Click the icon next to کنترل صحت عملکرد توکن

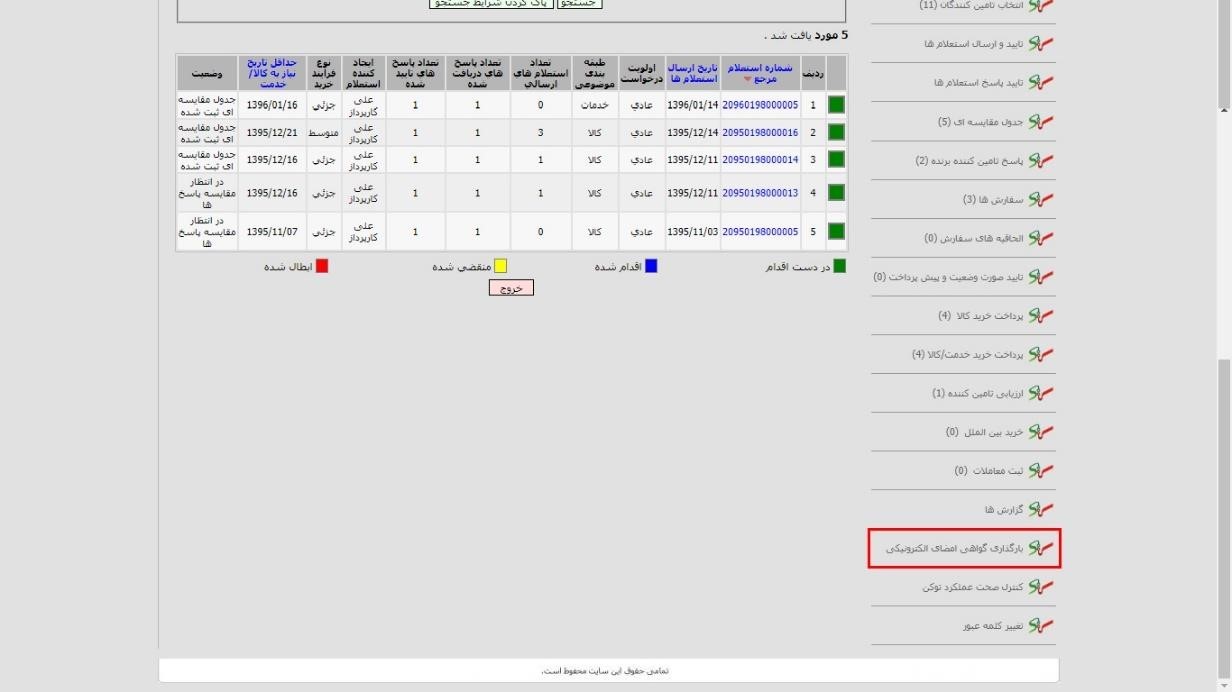click(x=1041, y=587)
